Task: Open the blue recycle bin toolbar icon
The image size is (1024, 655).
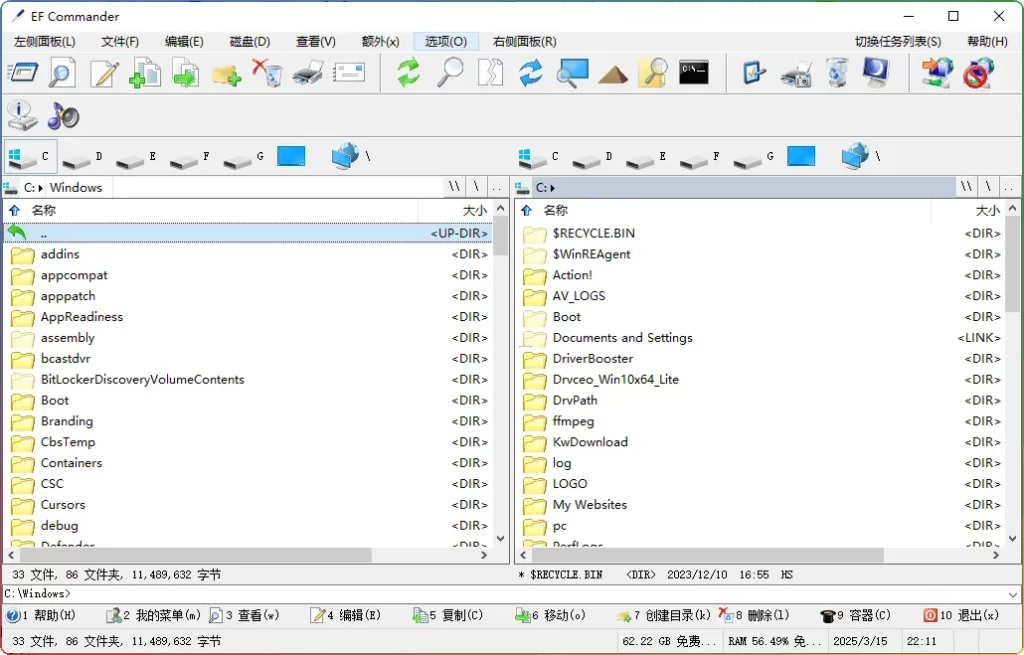Action: click(x=837, y=72)
